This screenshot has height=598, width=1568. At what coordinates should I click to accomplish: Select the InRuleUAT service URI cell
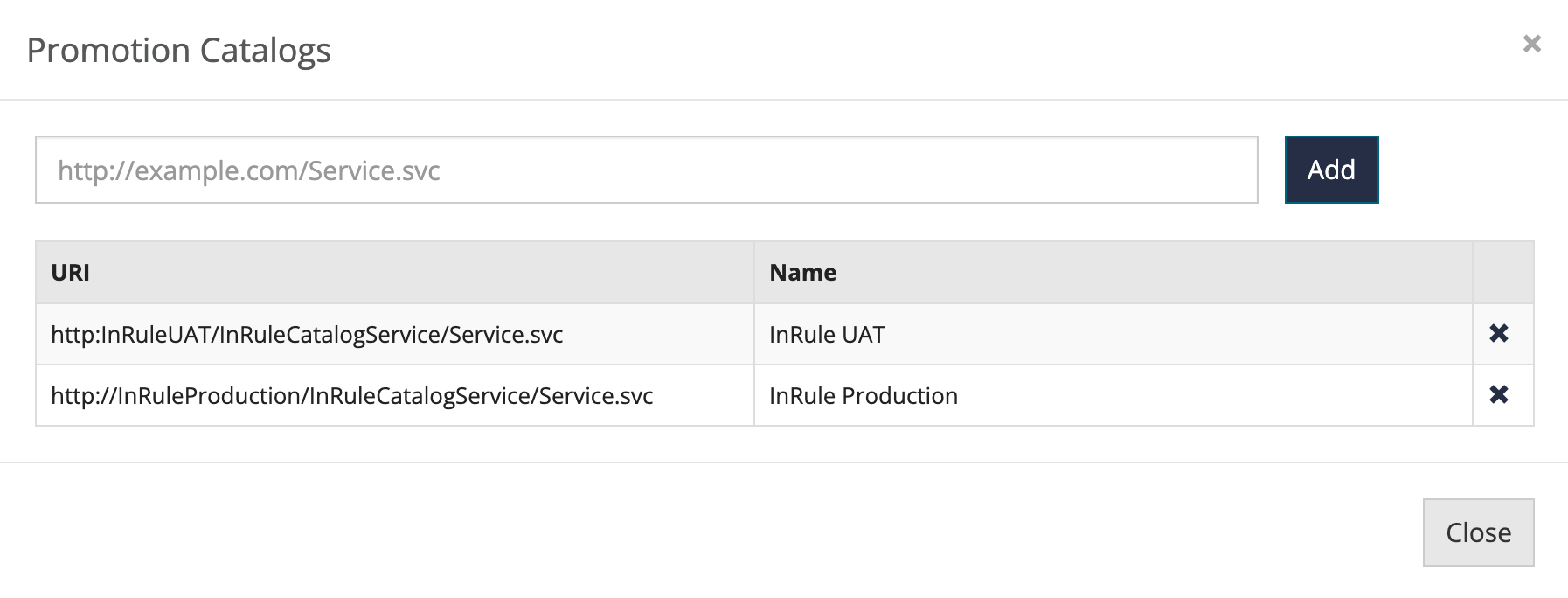(x=307, y=335)
